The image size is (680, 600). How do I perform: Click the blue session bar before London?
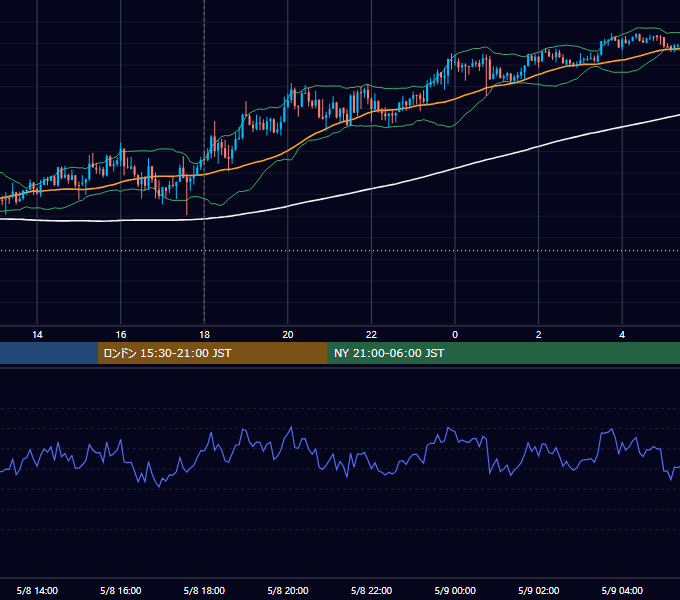click(x=49, y=353)
